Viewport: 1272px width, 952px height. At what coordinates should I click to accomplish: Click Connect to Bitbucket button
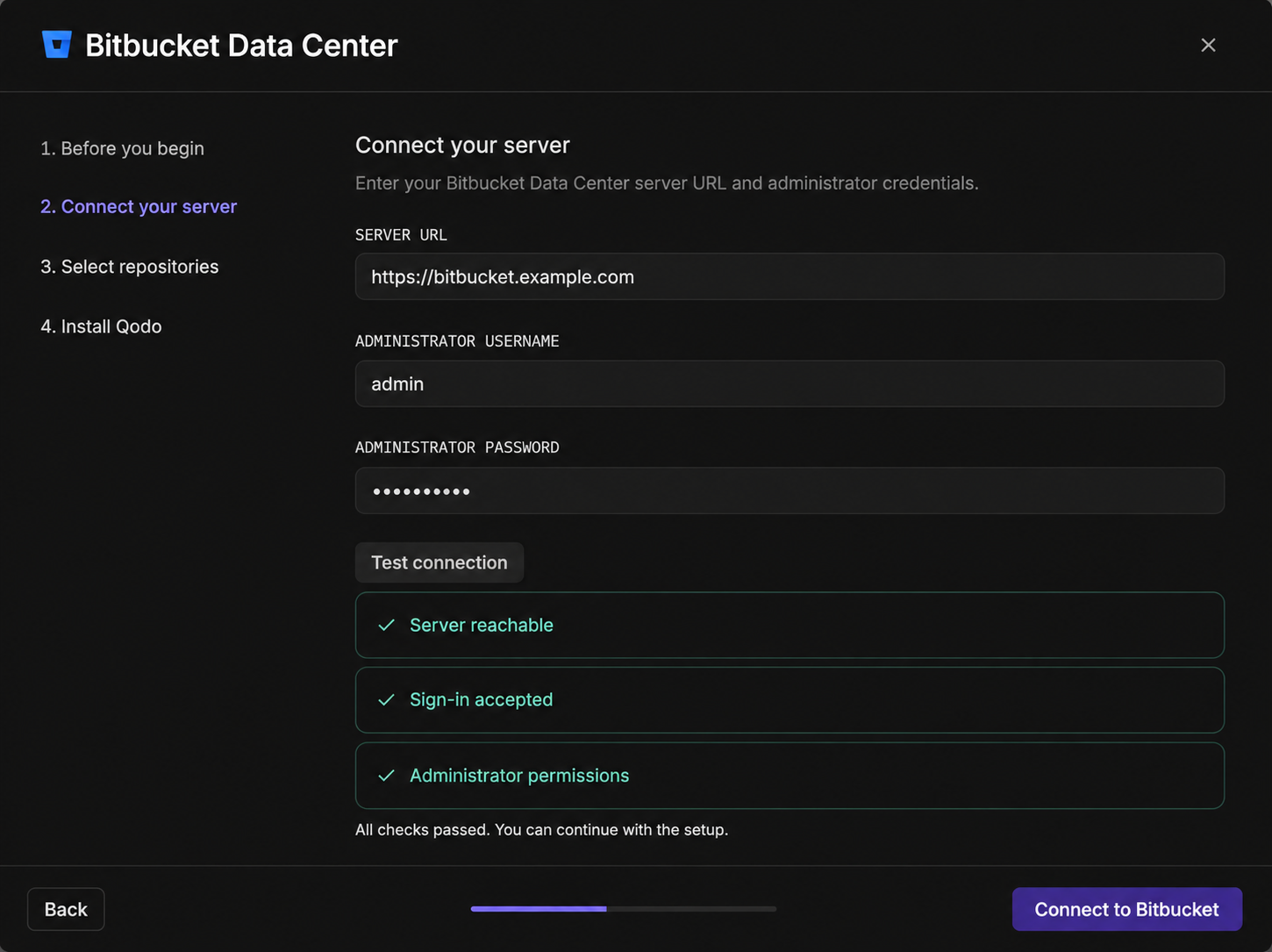point(1126,909)
